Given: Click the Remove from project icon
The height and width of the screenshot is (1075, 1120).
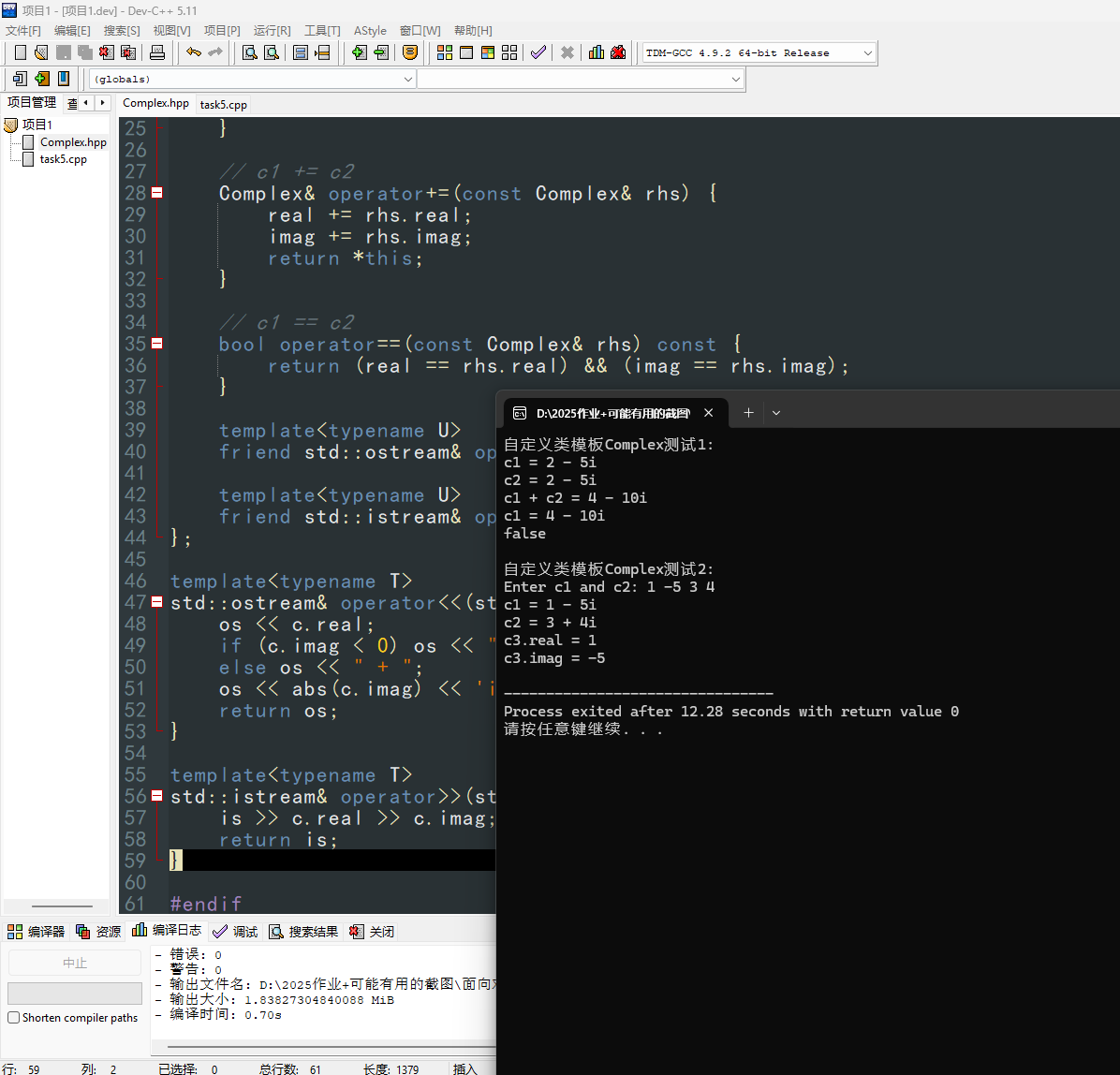Looking at the screenshot, I should click(x=381, y=52).
